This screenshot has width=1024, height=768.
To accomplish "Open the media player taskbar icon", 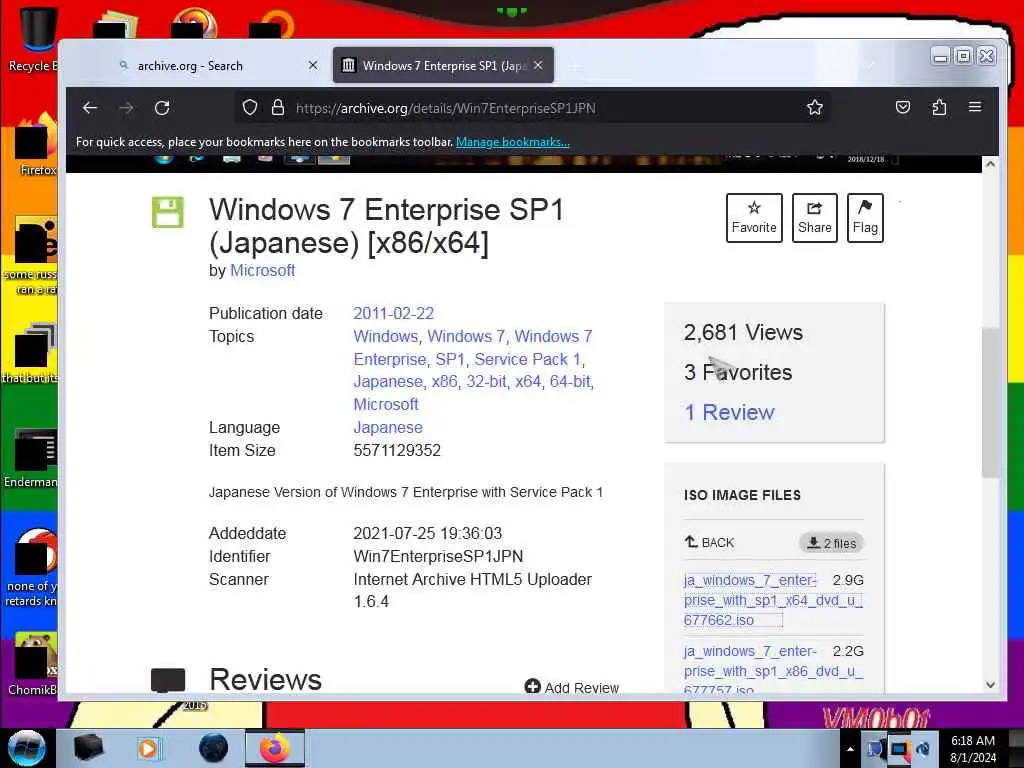I will (x=148, y=748).
